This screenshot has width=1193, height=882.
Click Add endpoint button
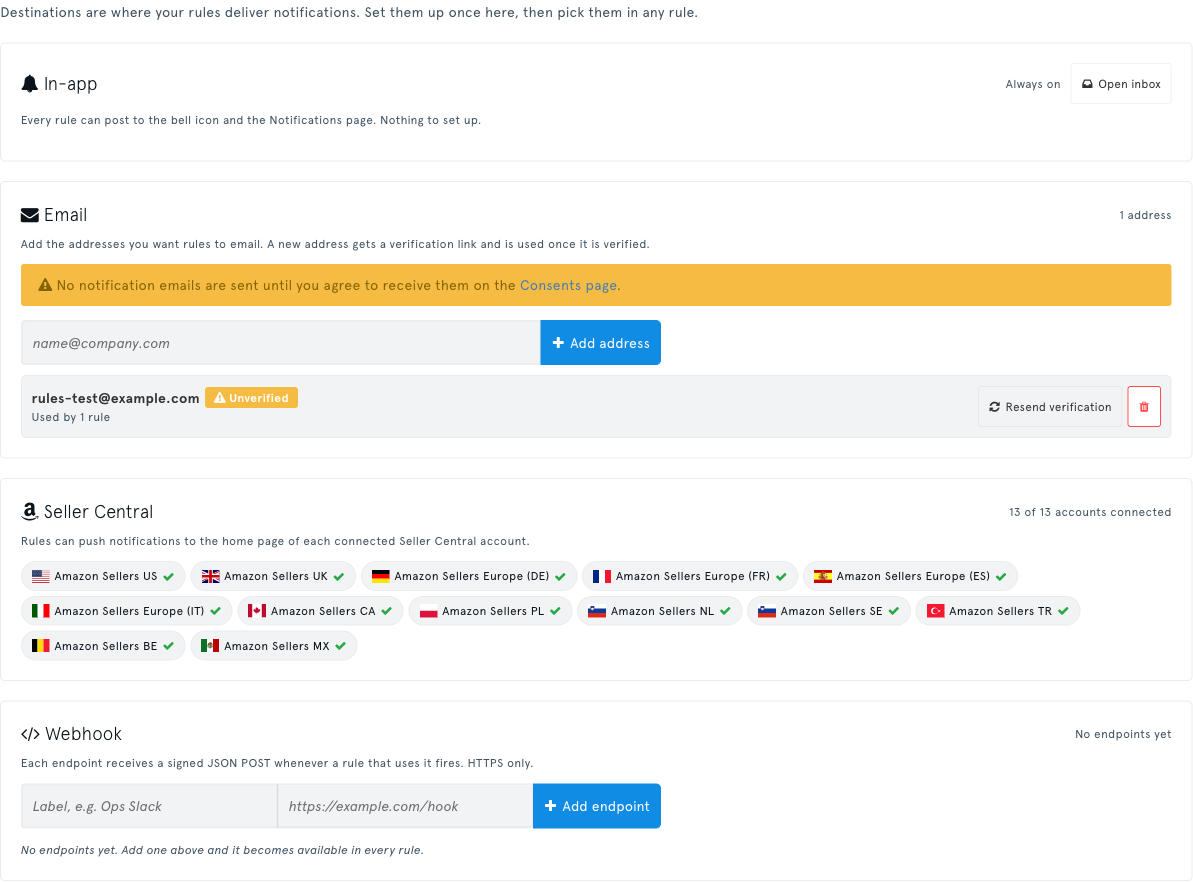point(596,807)
